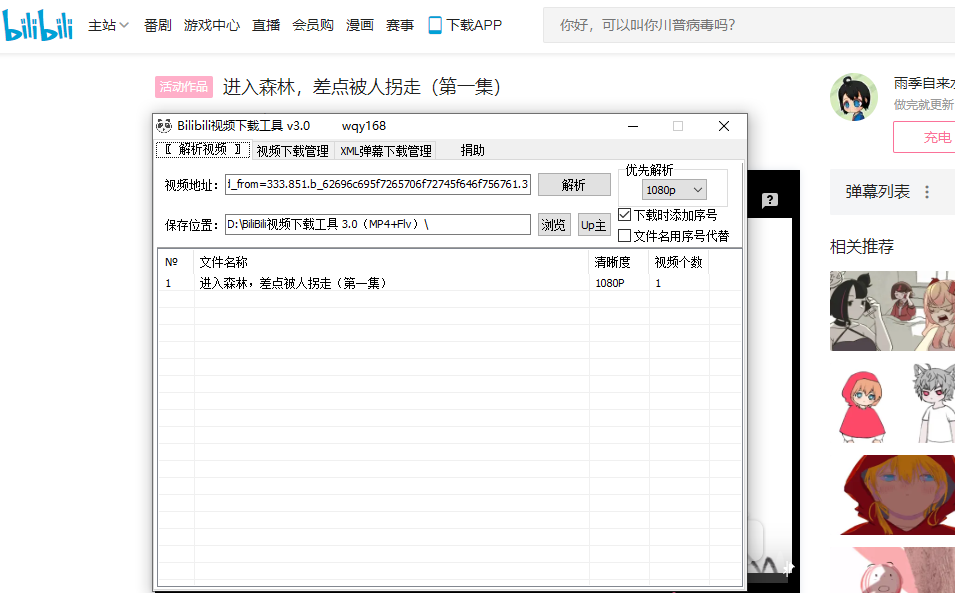This screenshot has width=955, height=593.
Task: Click the phone icon beside 下载APP
Action: [435, 25]
